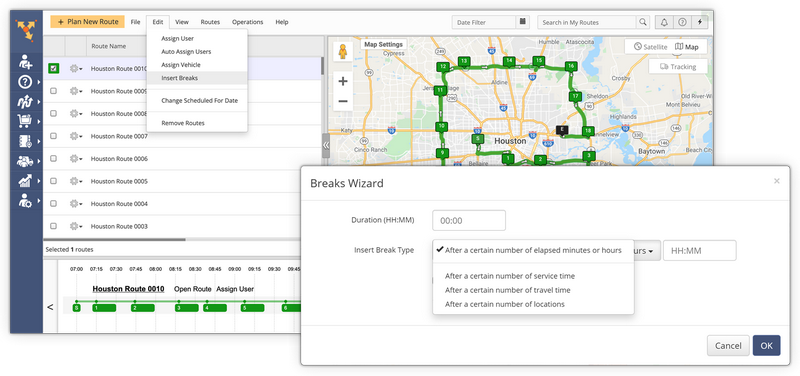Image resolution: width=800 pixels, height=376 pixels.
Task: Click the lightning bolt icon
Action: pyautogui.click(x=699, y=22)
